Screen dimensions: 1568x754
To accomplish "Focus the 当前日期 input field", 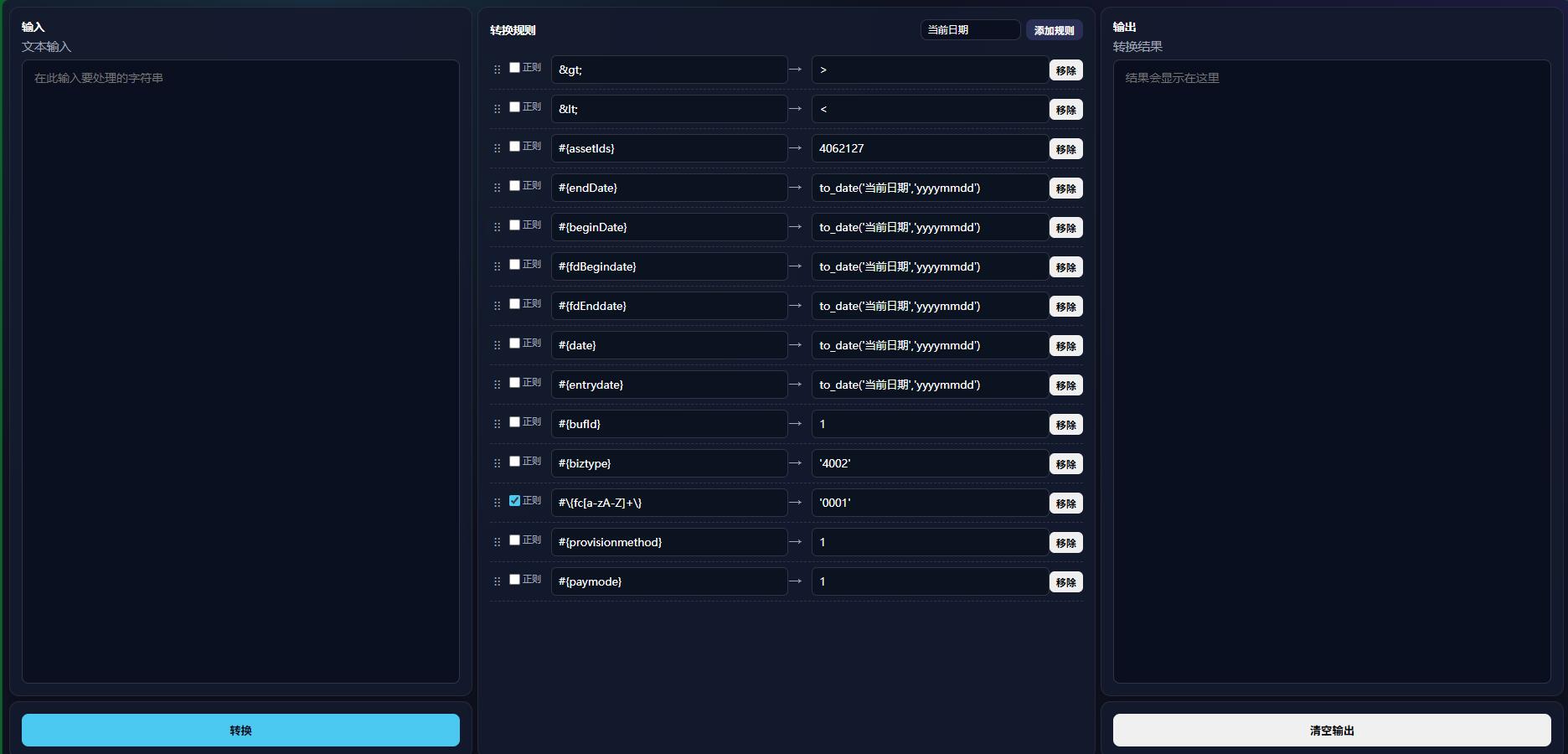I will (x=970, y=30).
